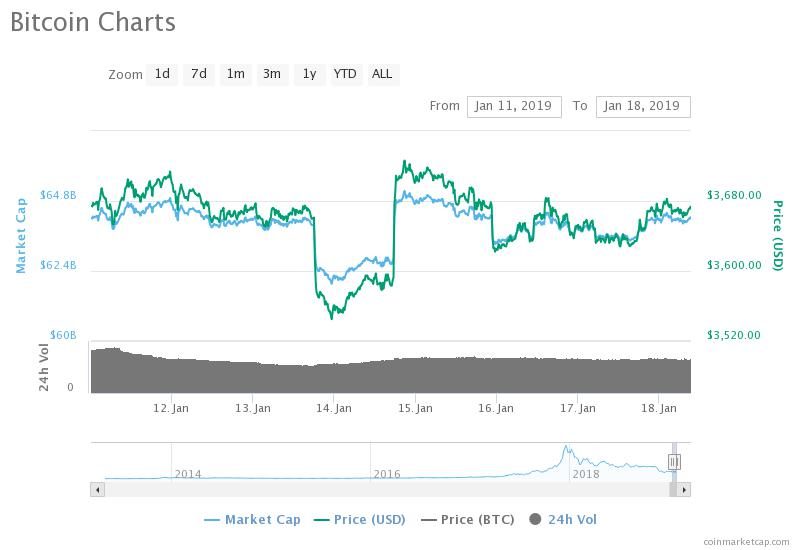
Task: Click 2016 in the navigator timeline
Action: (387, 474)
